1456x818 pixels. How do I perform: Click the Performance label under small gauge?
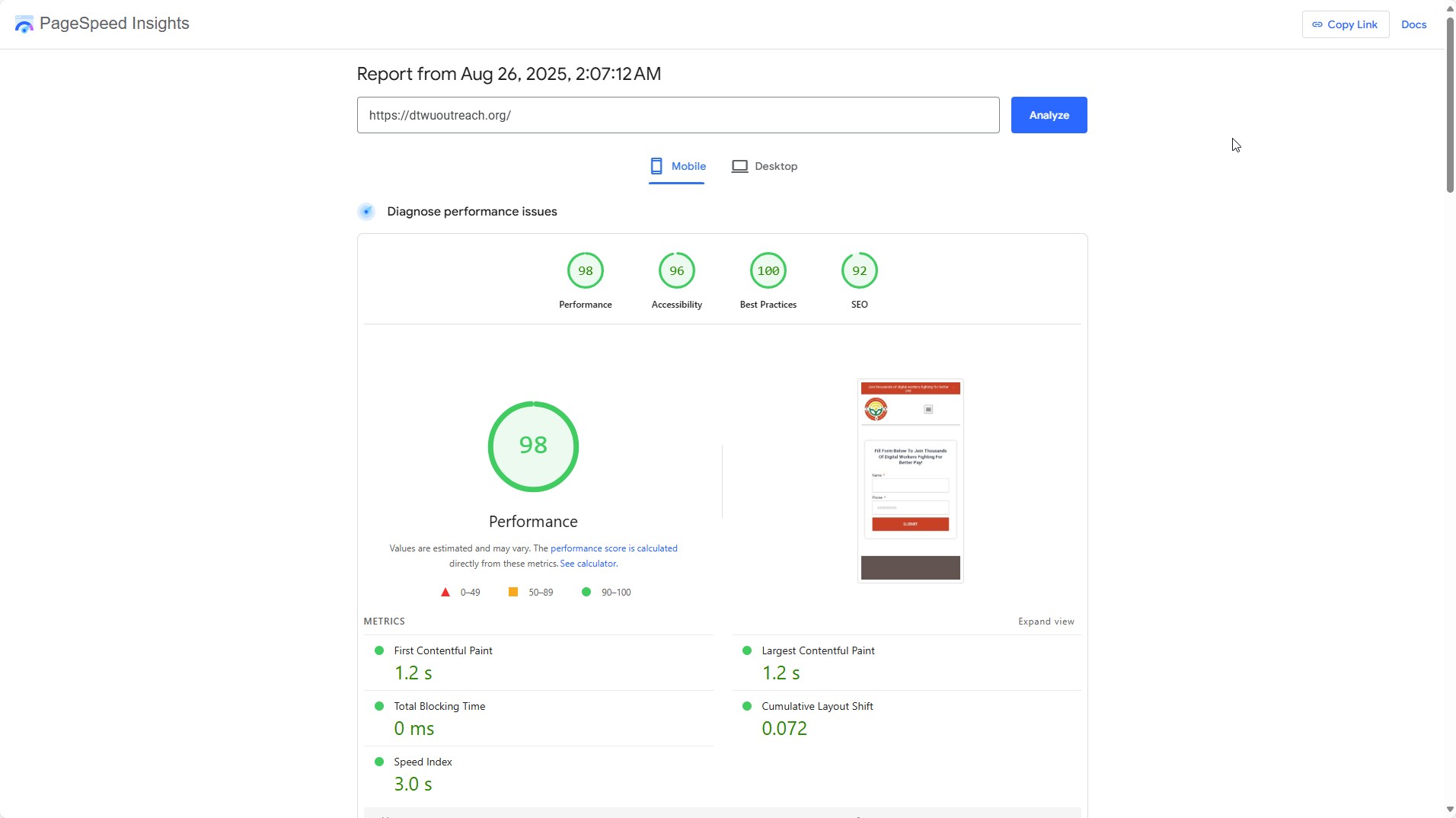[586, 305]
